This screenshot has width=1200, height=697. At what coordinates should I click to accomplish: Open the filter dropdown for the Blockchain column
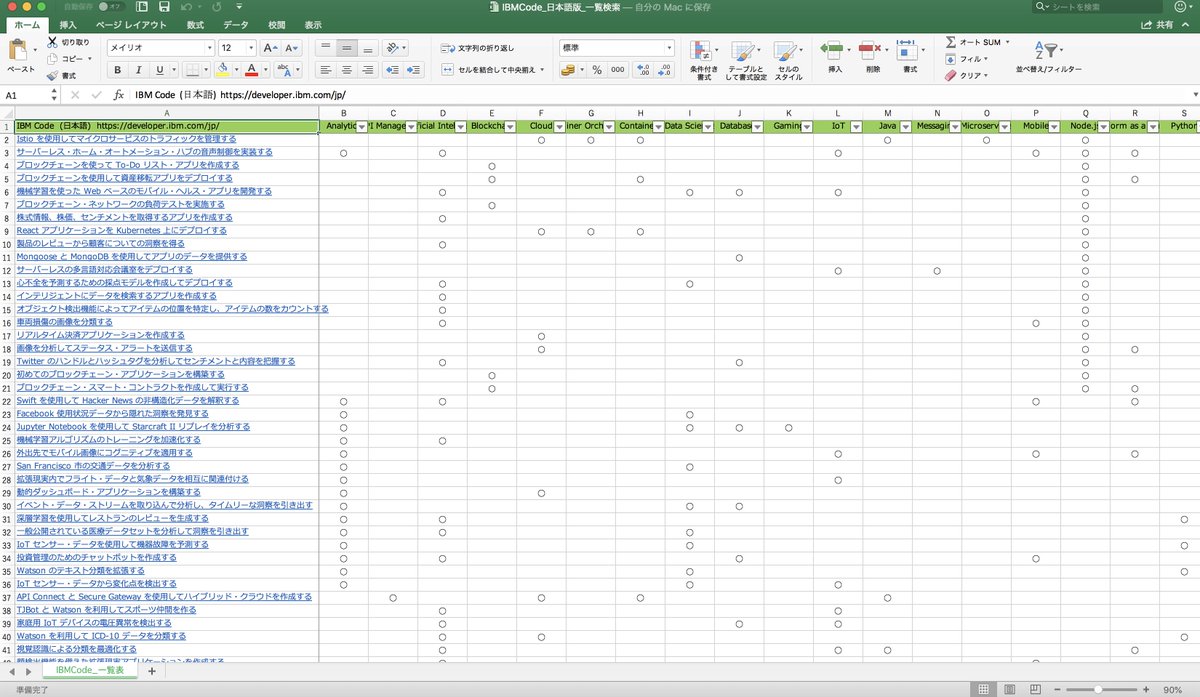coord(510,127)
